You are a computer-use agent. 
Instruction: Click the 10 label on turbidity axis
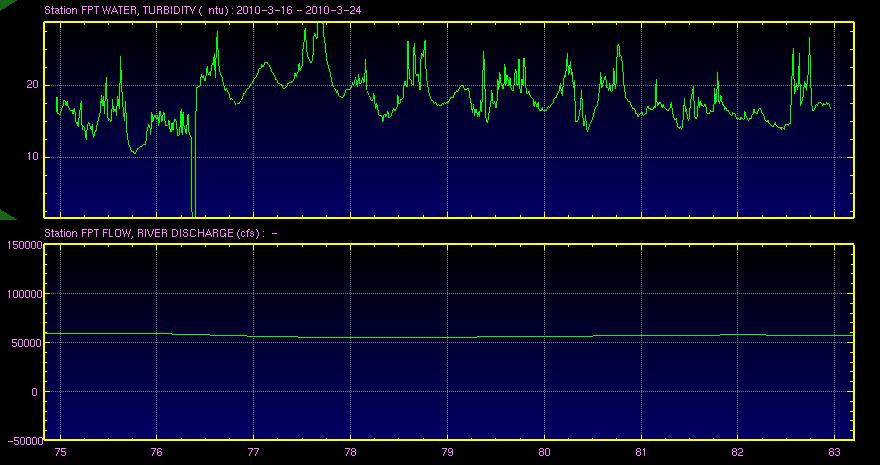tap(33, 157)
